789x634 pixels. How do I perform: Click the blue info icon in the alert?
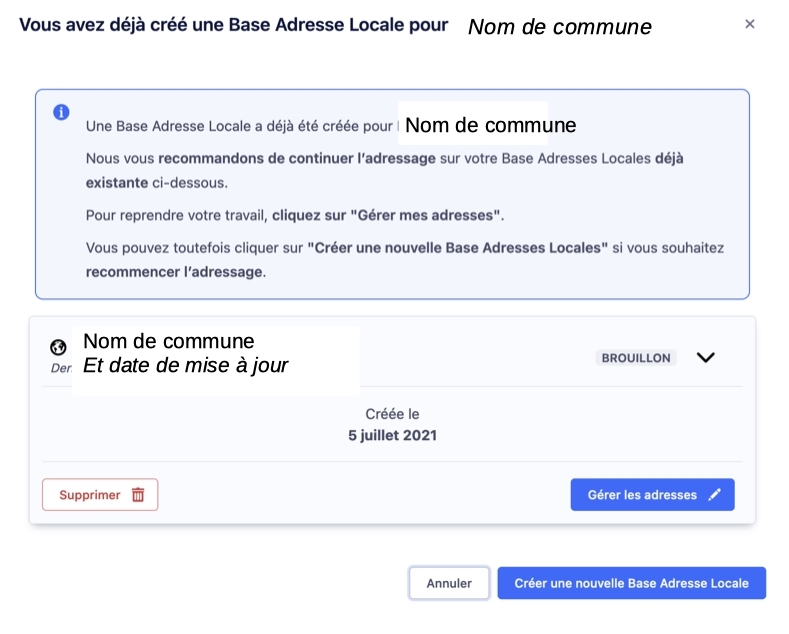pyautogui.click(x=61, y=112)
